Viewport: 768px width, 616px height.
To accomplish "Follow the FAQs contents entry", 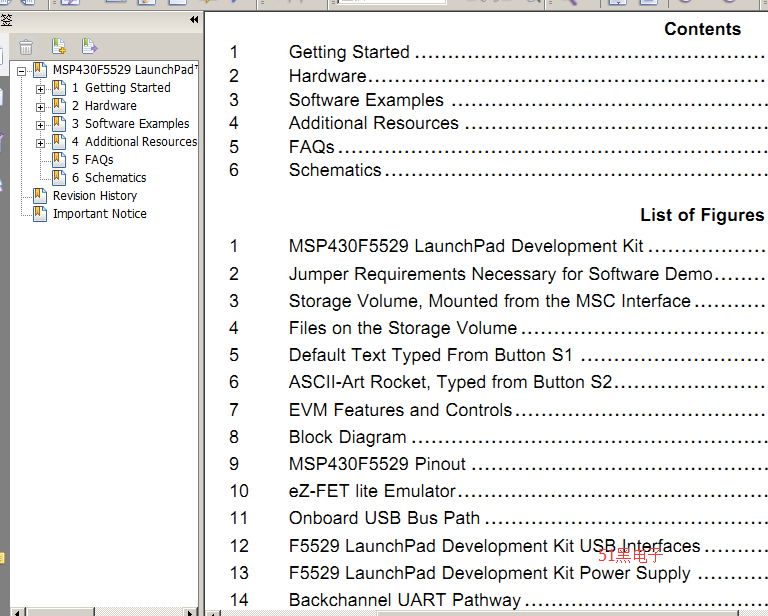I will 312,147.
